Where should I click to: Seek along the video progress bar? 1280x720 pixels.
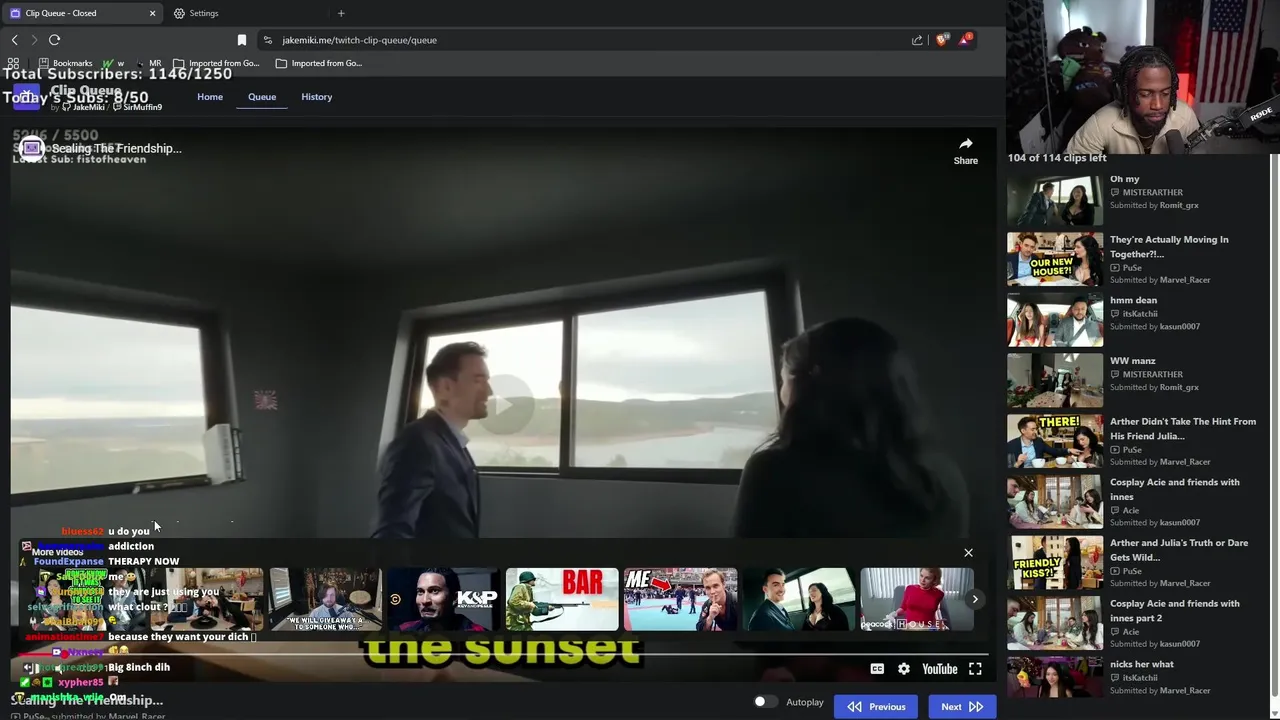(503, 654)
